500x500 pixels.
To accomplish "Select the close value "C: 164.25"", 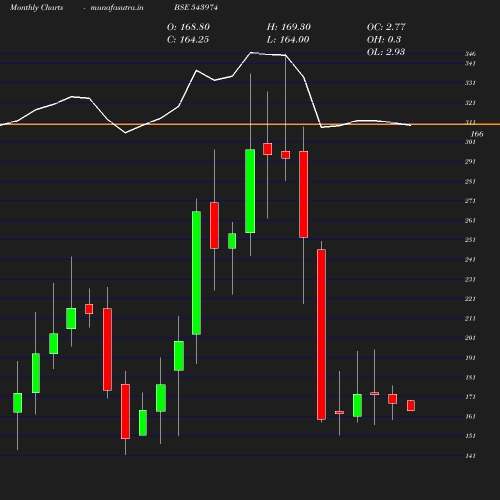I will pyautogui.click(x=188, y=40).
